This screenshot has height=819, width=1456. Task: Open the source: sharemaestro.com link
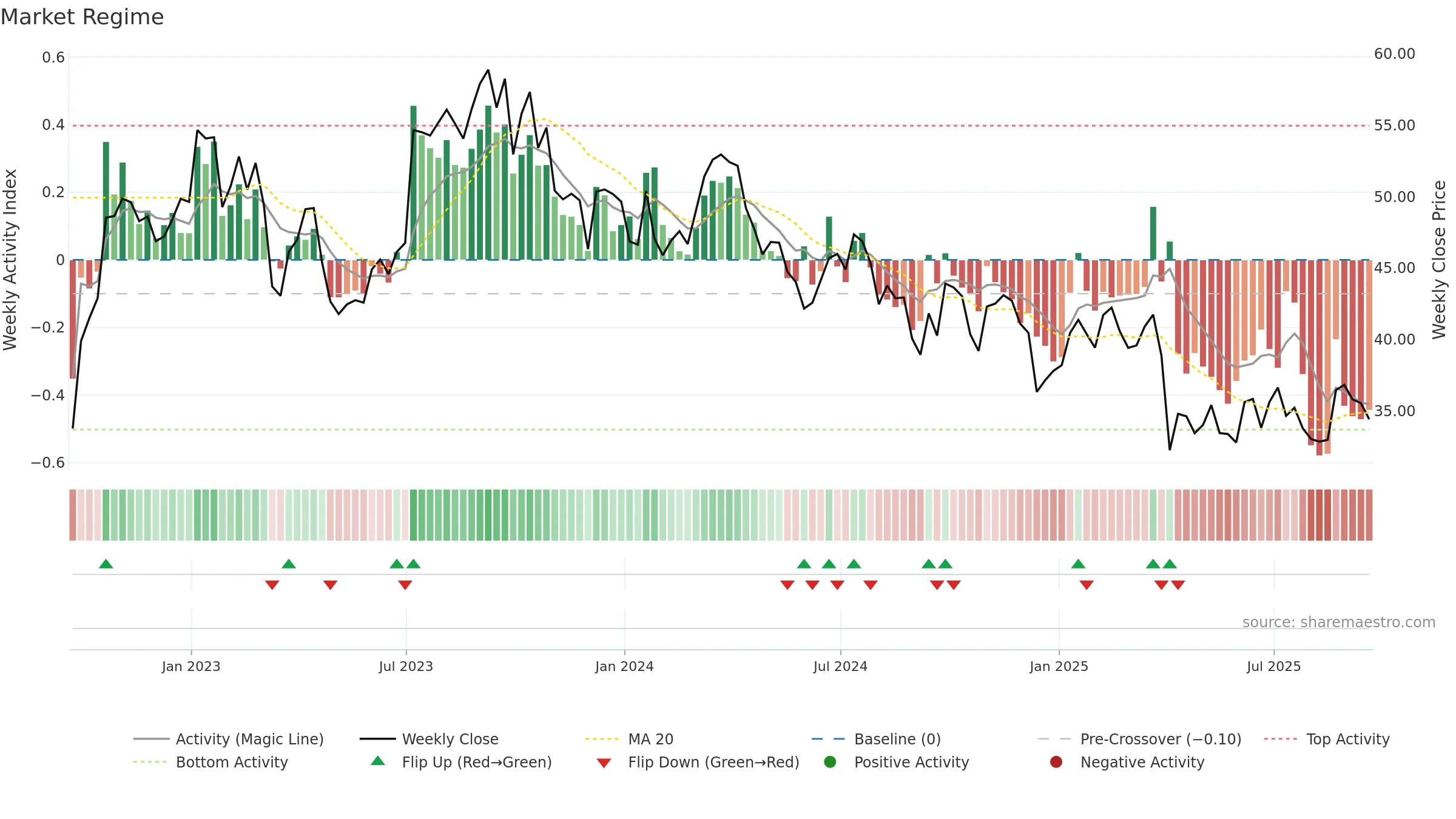point(1339,622)
